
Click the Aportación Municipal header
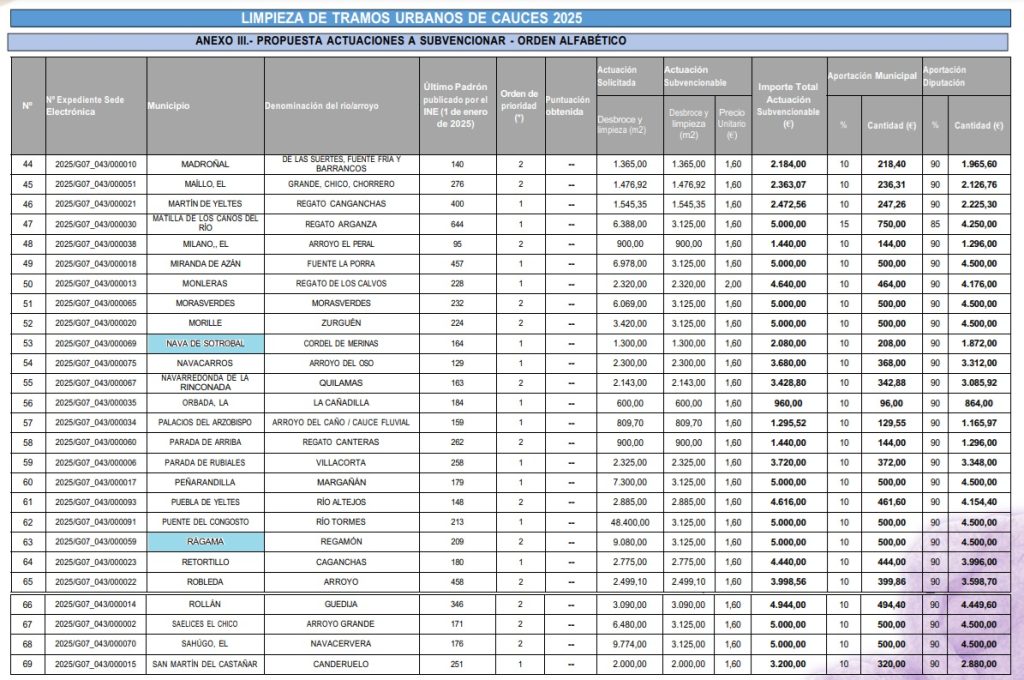pos(872,76)
